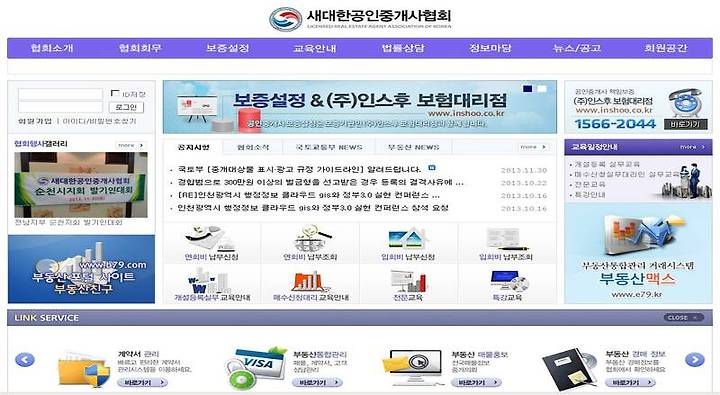The image size is (720, 395).
Task: Open the 전문교육 presentation icon
Action: coord(408,281)
